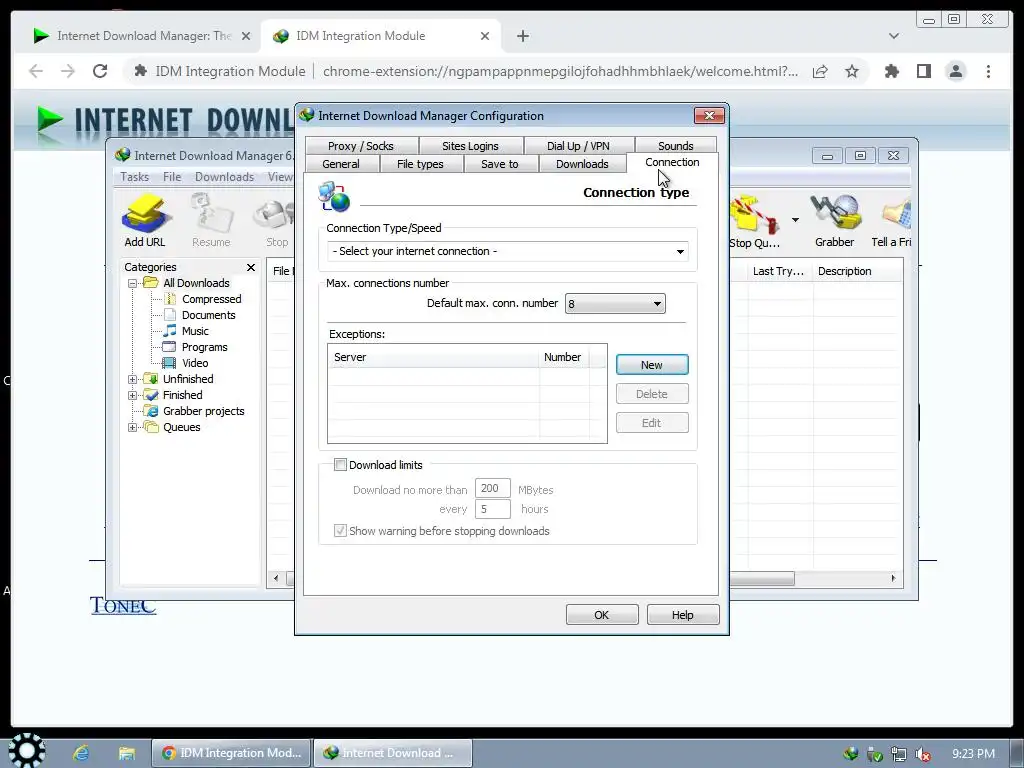Switch to the Proxy / Socks tab
The image size is (1024, 768).
point(360,146)
